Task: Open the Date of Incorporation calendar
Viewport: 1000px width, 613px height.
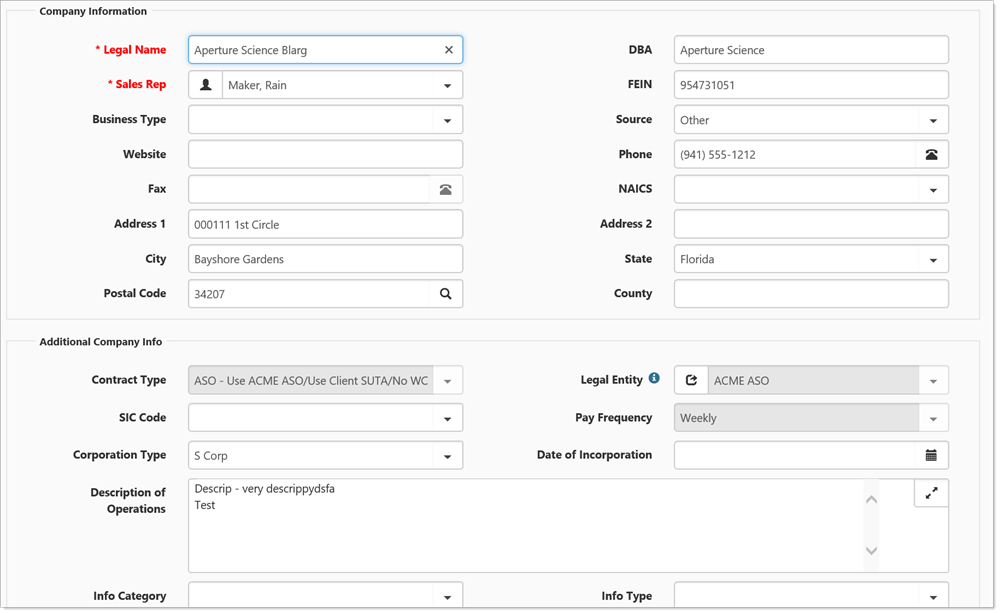Action: tap(931, 455)
